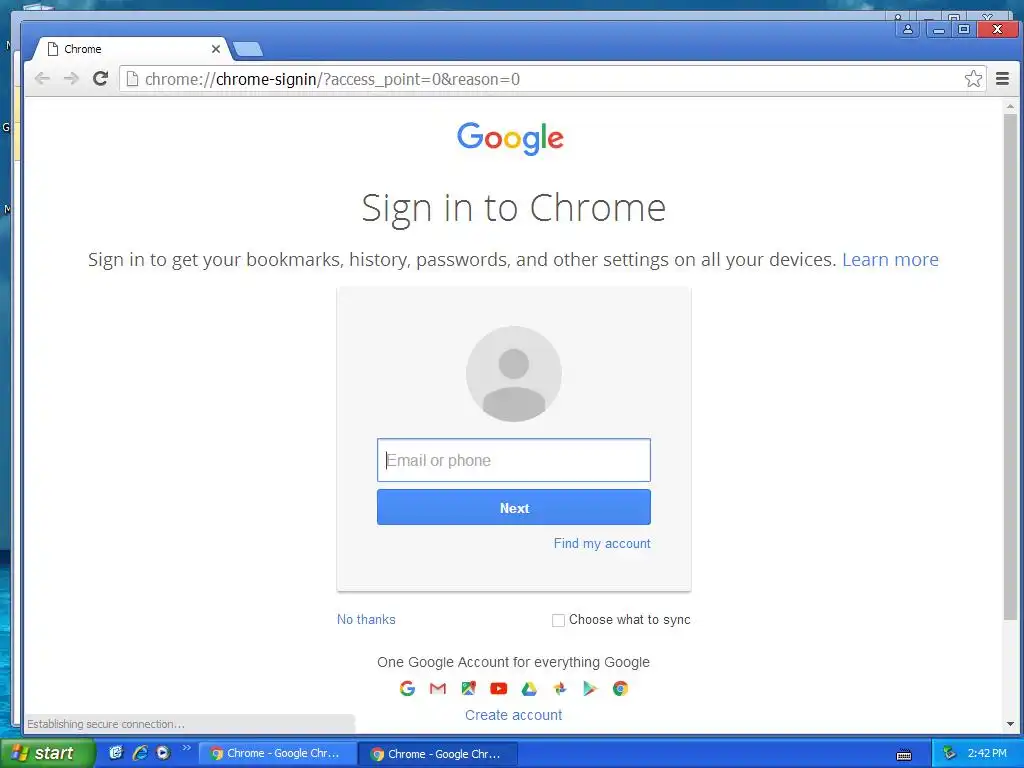Screen dimensions: 1024x768
Task: Click the Google Play icon
Action: [x=590, y=688]
